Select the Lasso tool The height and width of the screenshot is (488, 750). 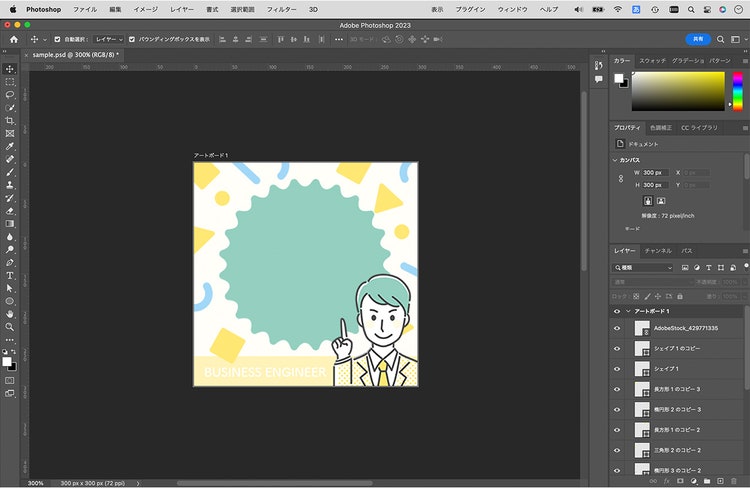[x=10, y=95]
